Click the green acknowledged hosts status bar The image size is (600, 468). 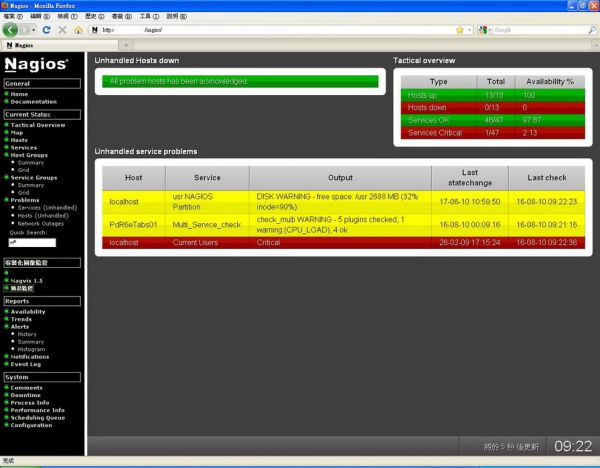[x=242, y=81]
